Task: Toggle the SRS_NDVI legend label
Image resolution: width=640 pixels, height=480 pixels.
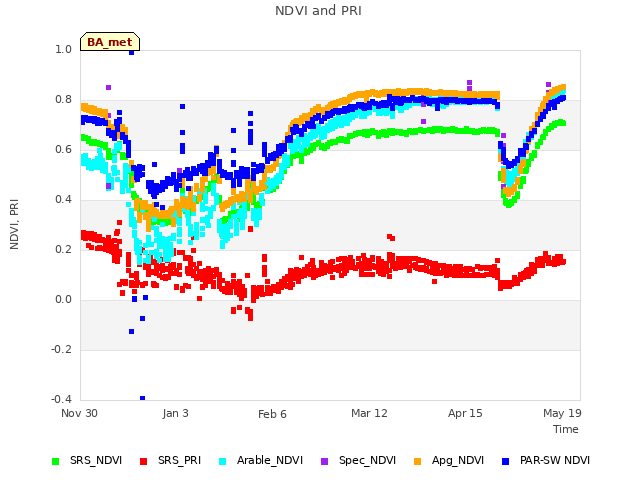Action: [96, 460]
